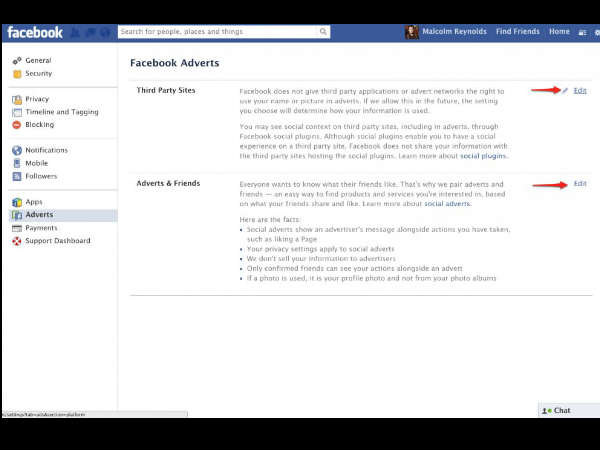Edit Adverts & Friends setting
The height and width of the screenshot is (450, 600).
pyautogui.click(x=580, y=184)
